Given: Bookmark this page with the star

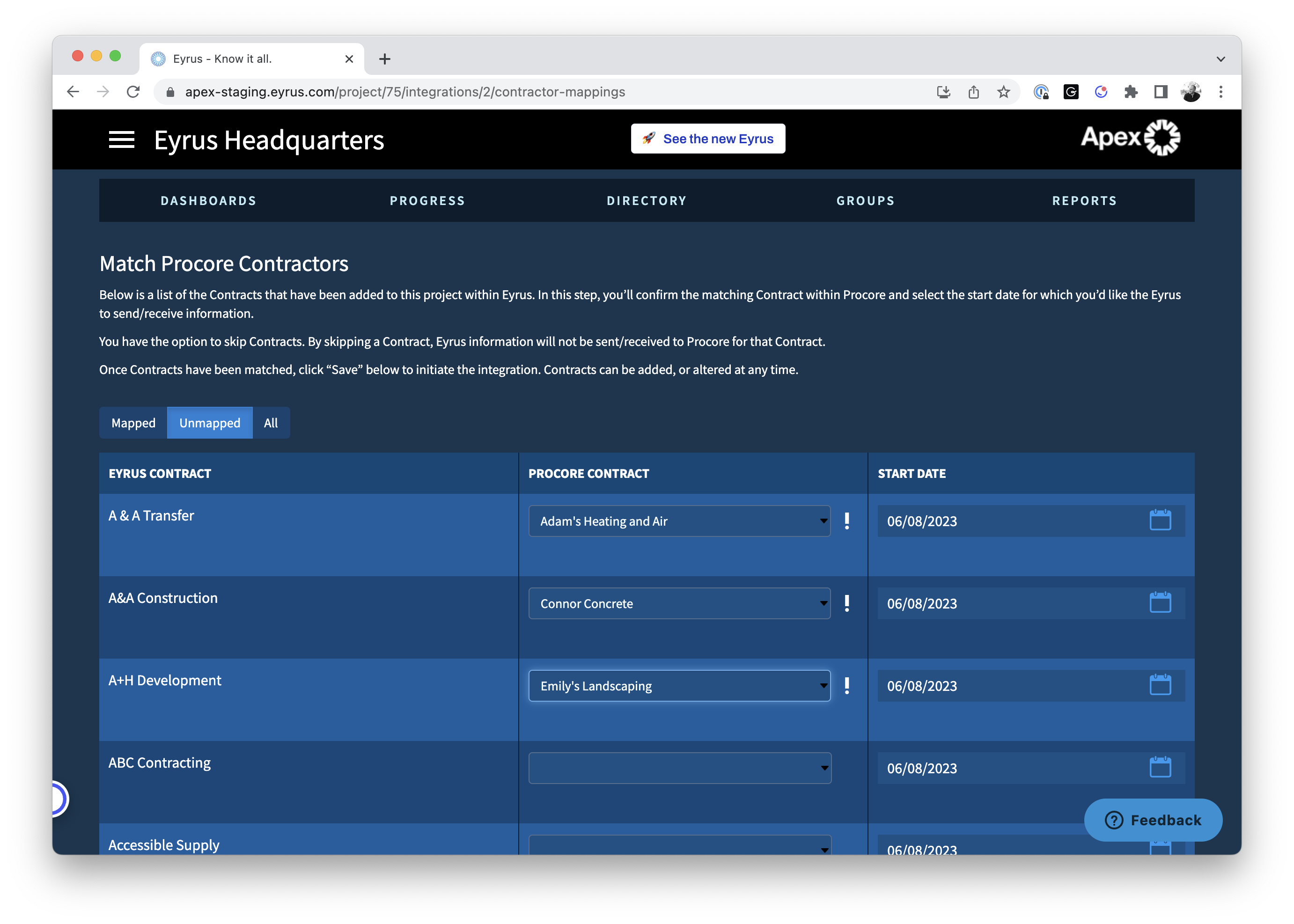Looking at the screenshot, I should click(1004, 92).
